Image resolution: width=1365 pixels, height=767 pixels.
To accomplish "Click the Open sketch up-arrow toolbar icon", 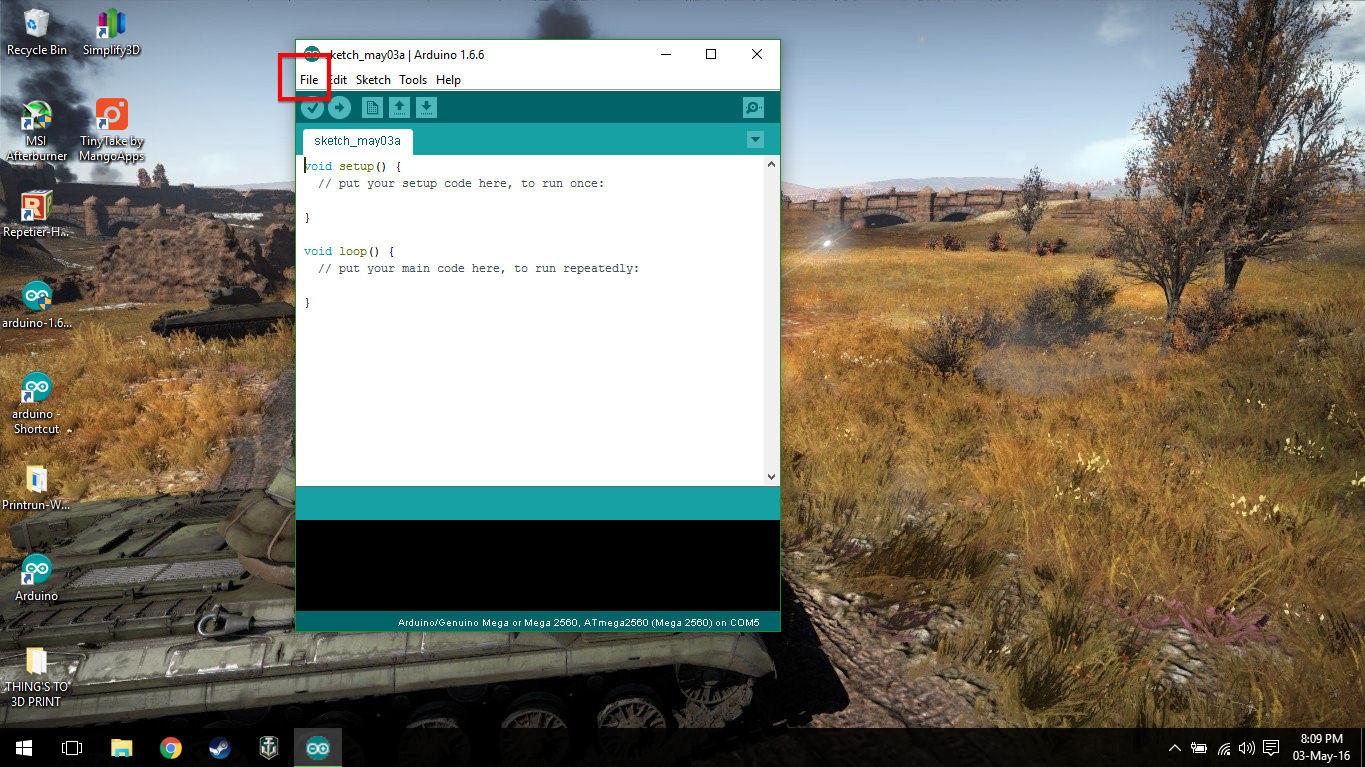I will (399, 108).
